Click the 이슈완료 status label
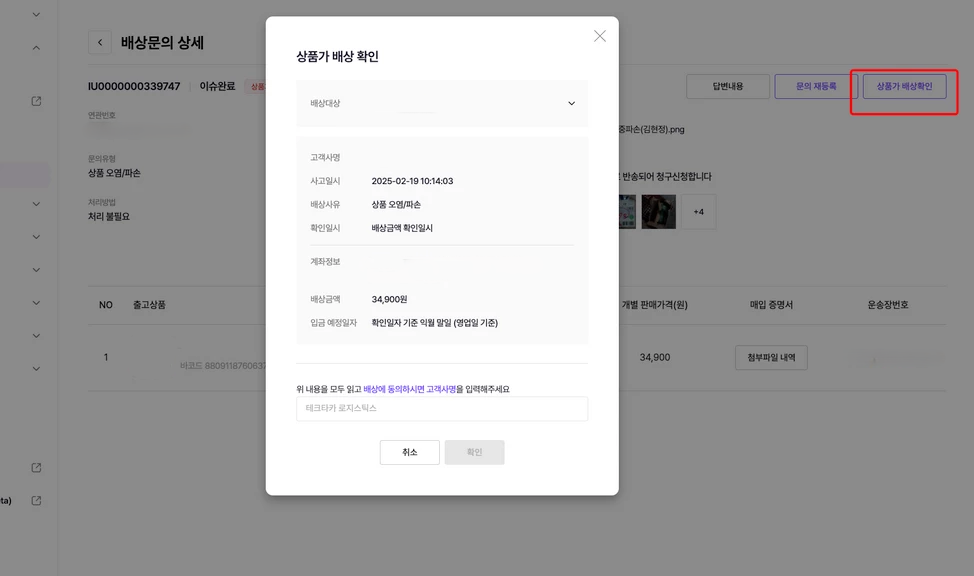Viewport: 974px width, 576px height. coord(217,86)
